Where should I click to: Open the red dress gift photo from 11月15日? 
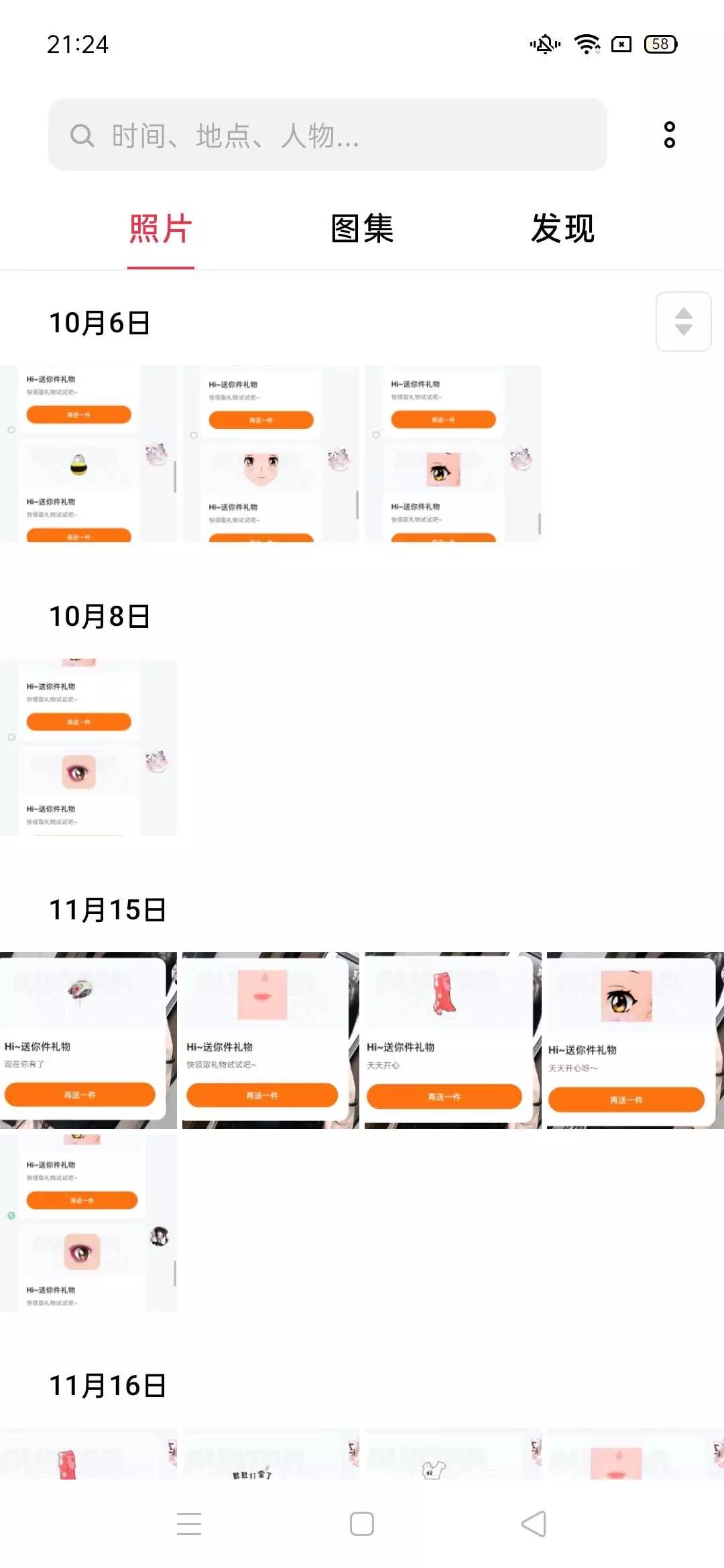pyautogui.click(x=453, y=1041)
